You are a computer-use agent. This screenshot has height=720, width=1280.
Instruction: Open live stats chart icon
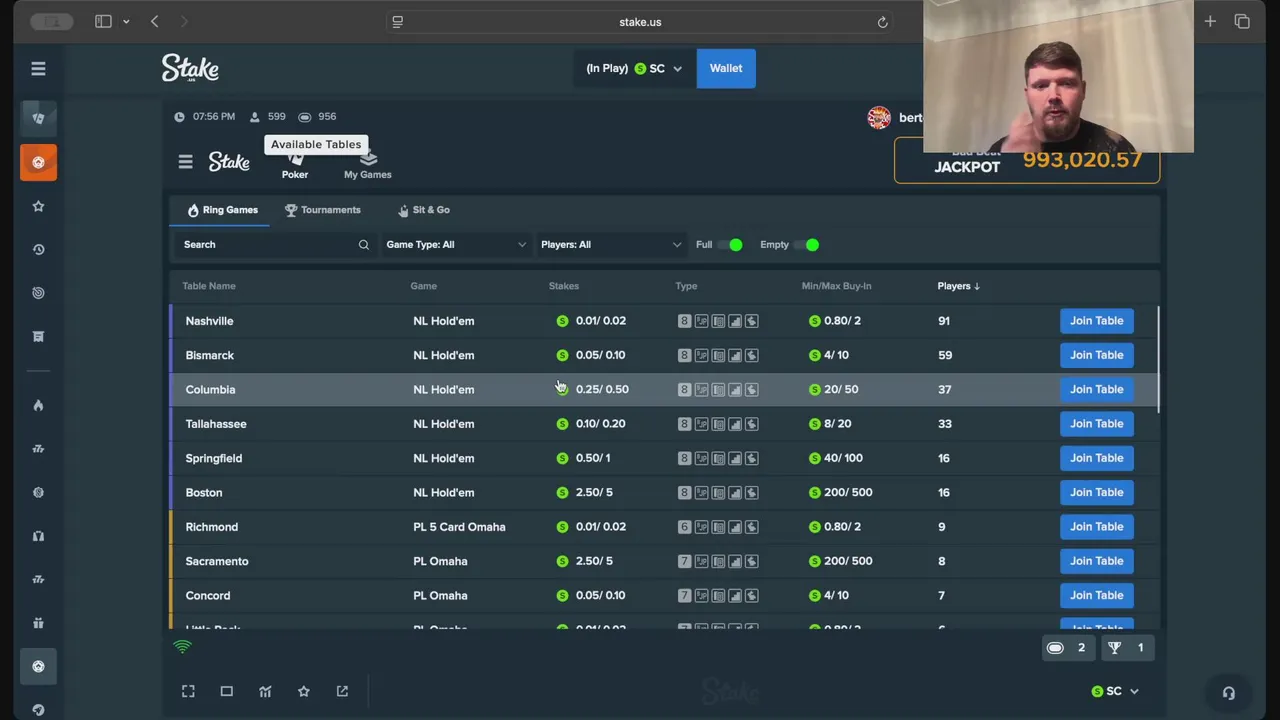tap(265, 691)
